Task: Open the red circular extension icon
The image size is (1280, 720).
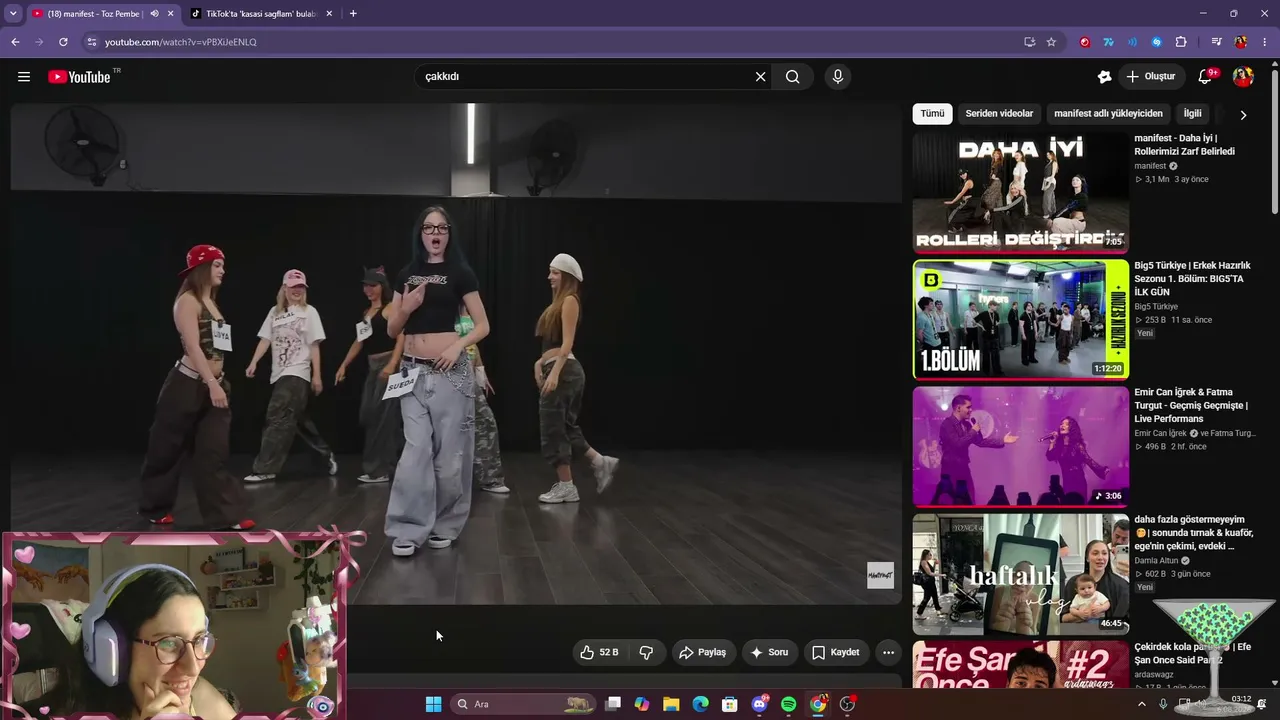Action: 1085,42
